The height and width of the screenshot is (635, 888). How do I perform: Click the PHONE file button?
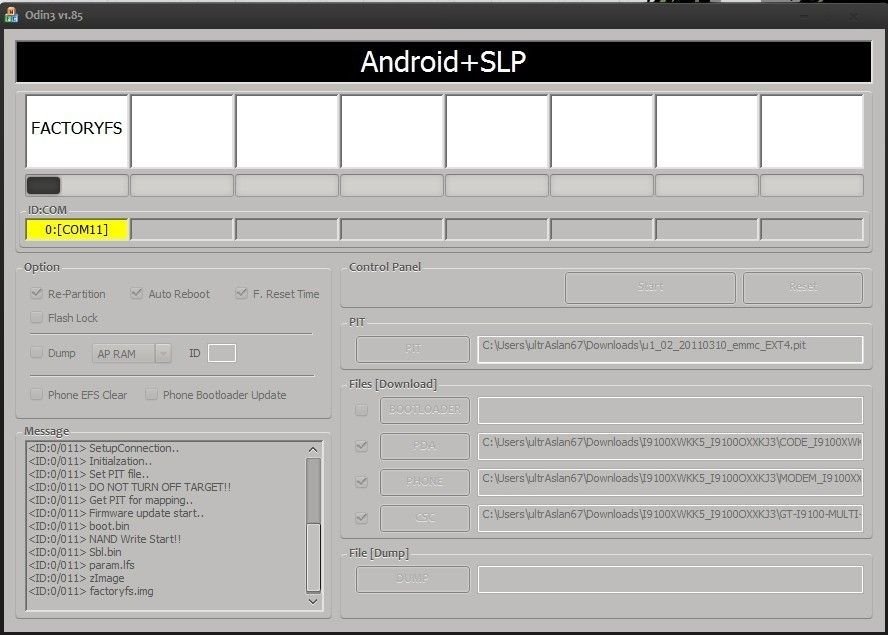(x=425, y=481)
